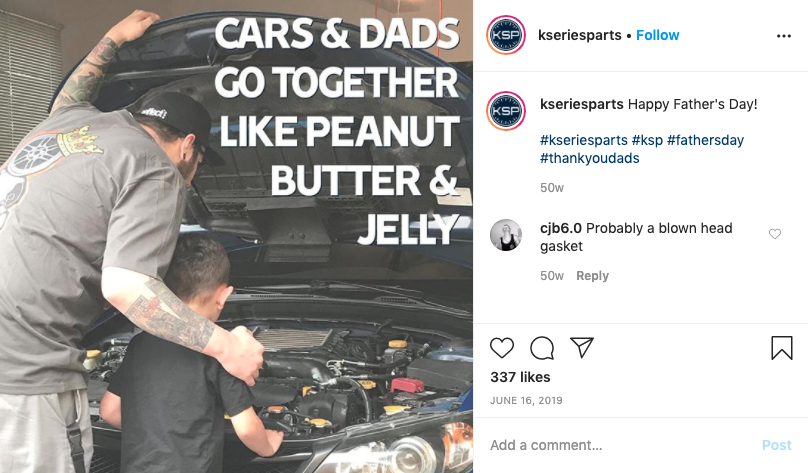Screen dimensions: 808x473
Task: Open the KSP profile picture in the header
Action: pos(506,35)
